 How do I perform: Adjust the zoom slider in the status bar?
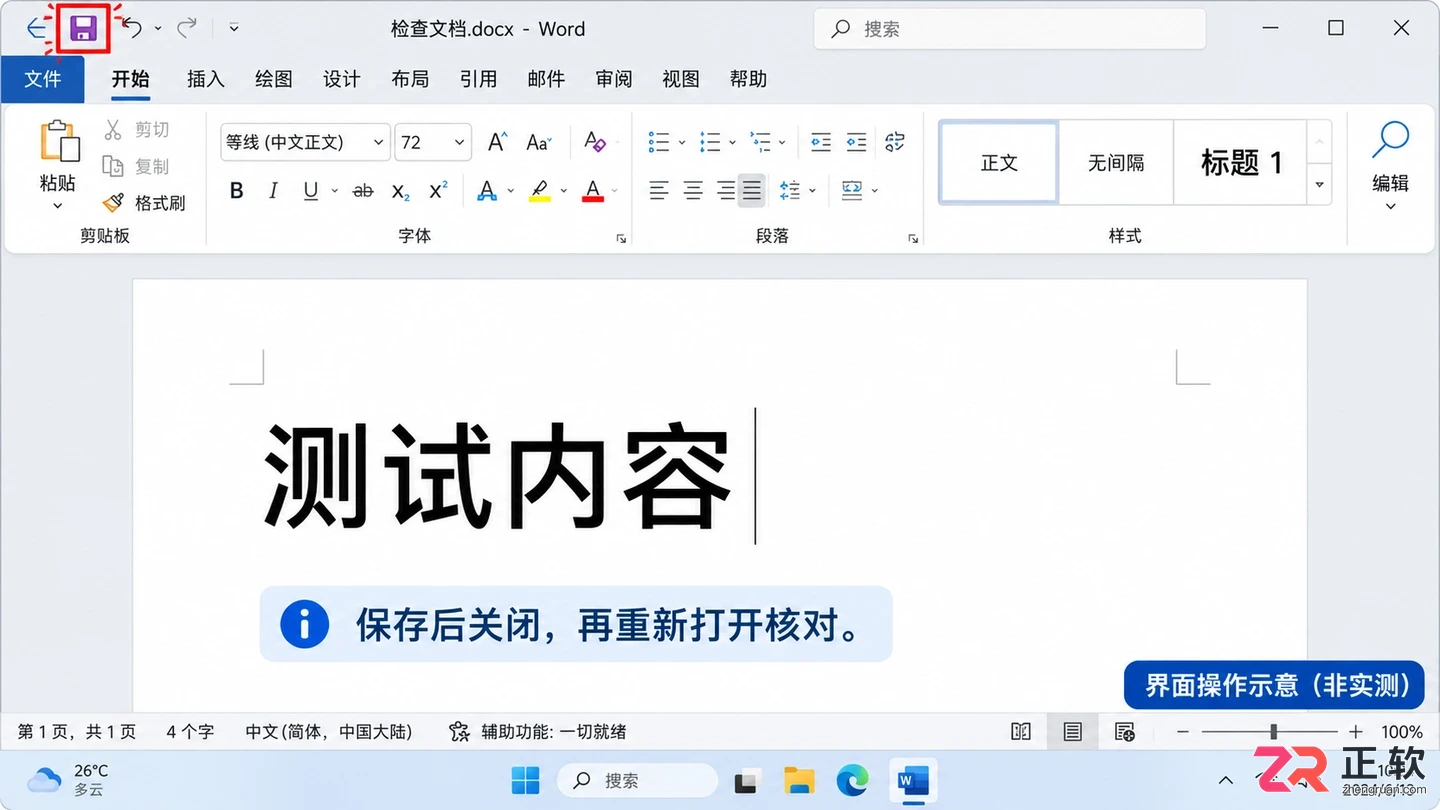(1272, 732)
